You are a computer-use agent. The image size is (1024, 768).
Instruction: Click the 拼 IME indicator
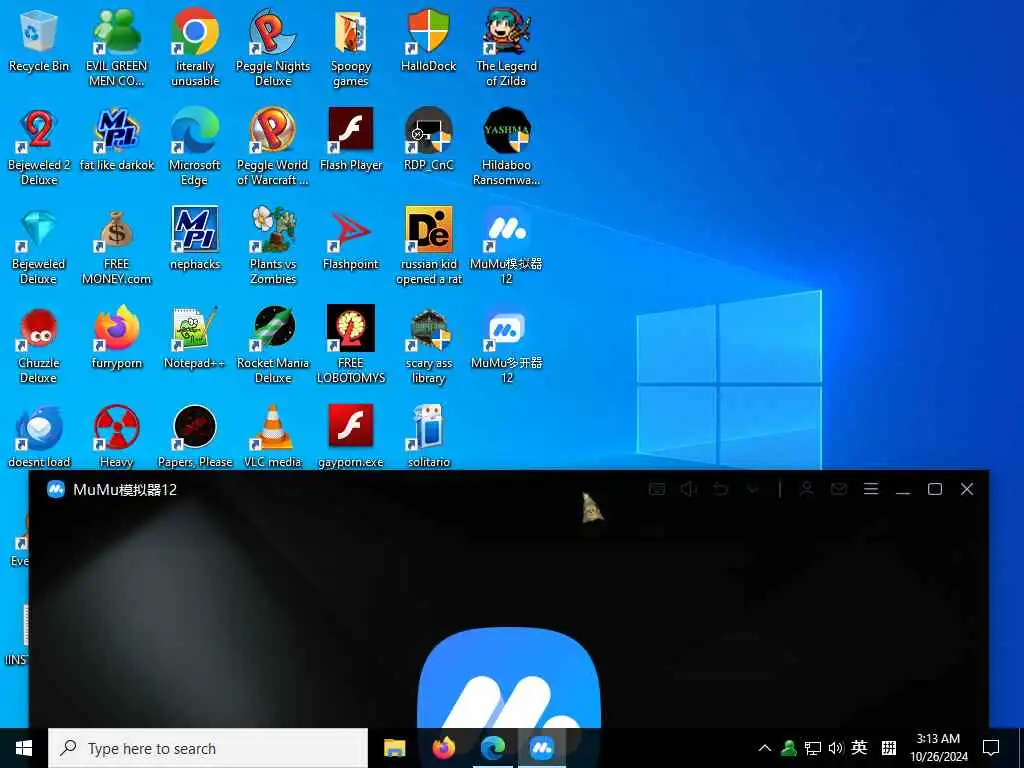point(889,748)
